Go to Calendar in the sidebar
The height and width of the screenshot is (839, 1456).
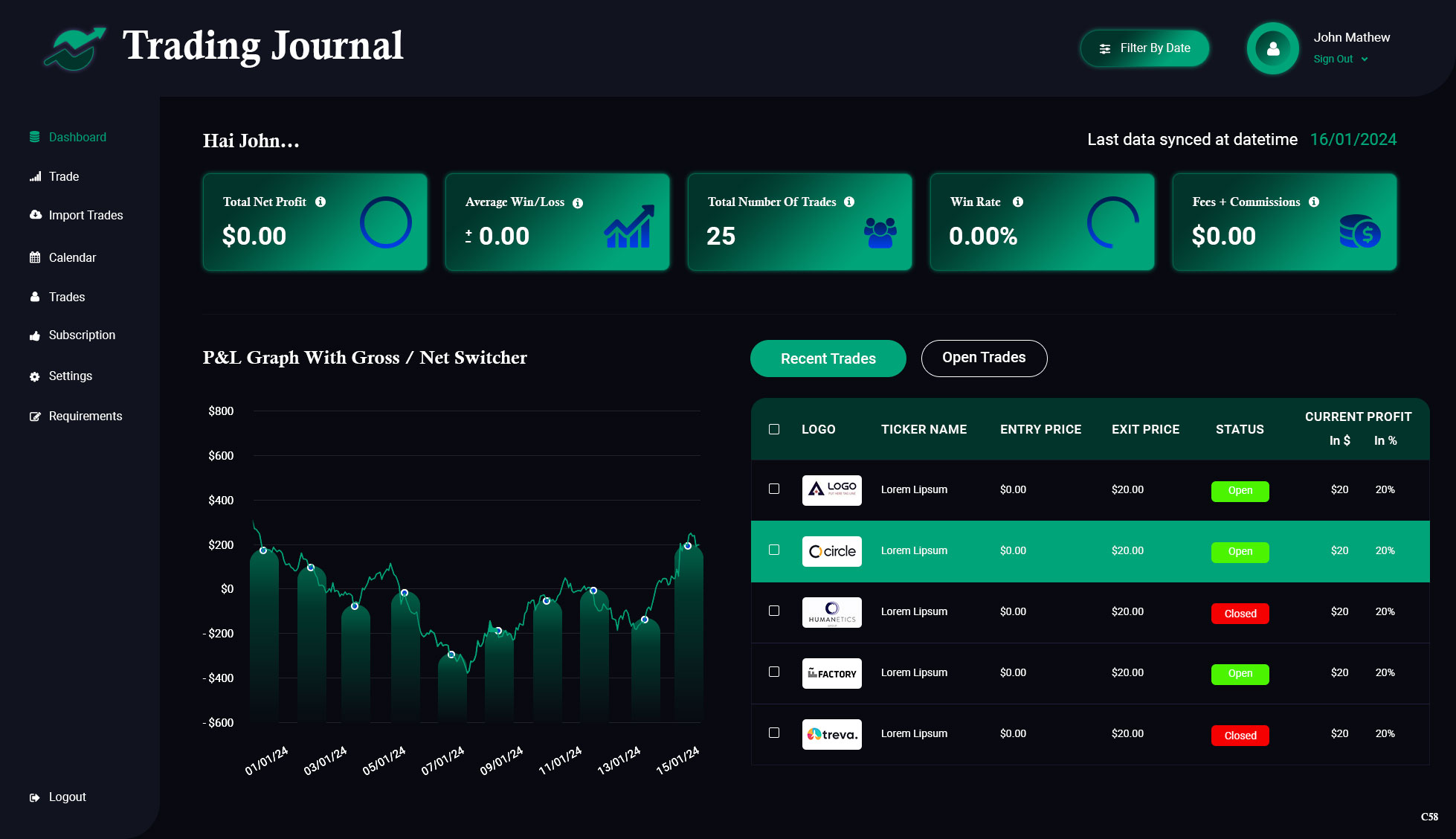(72, 257)
